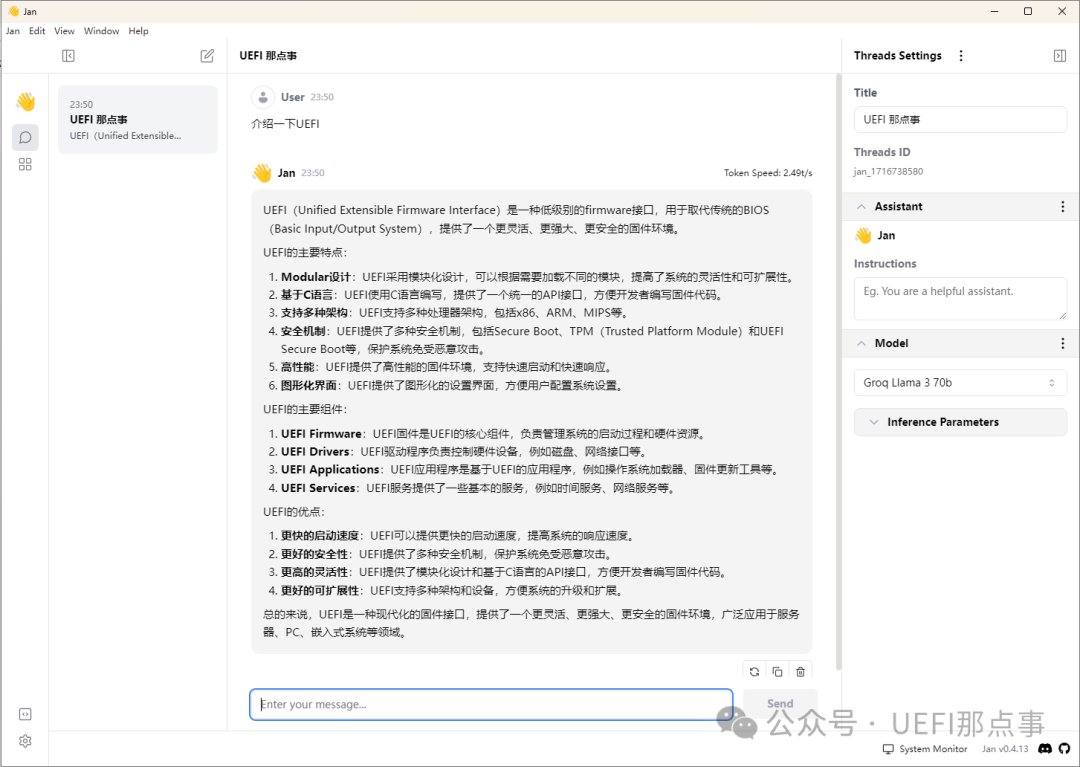Open the Hub grid icon in sidebar

point(25,164)
